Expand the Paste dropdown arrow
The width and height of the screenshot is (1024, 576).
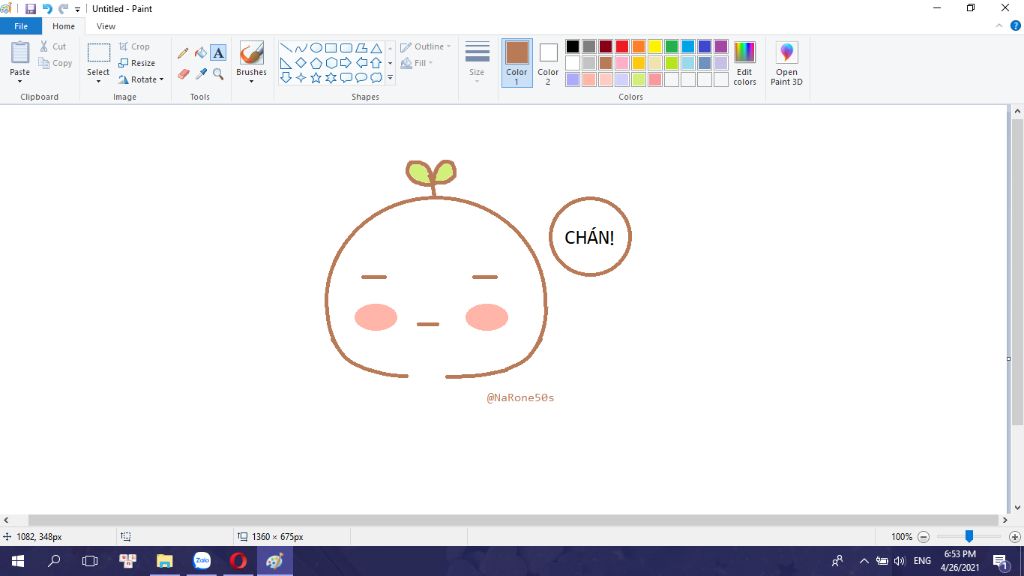tap(20, 82)
